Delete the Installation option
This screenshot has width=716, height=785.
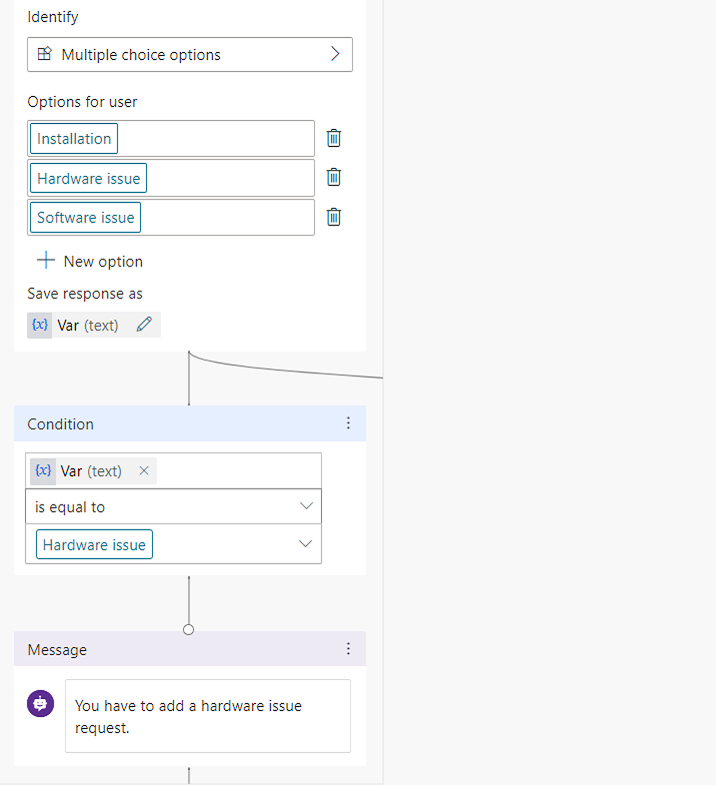pos(333,138)
